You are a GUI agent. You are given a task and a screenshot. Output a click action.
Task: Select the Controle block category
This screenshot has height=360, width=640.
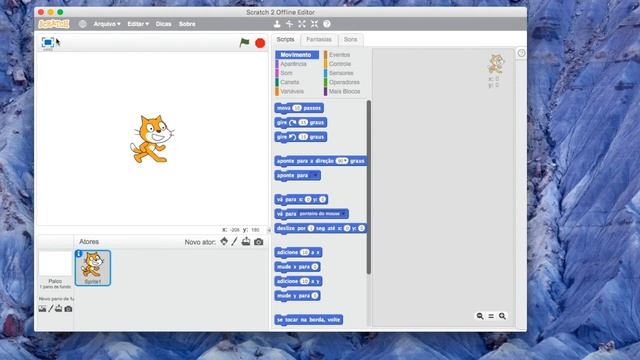coord(340,64)
